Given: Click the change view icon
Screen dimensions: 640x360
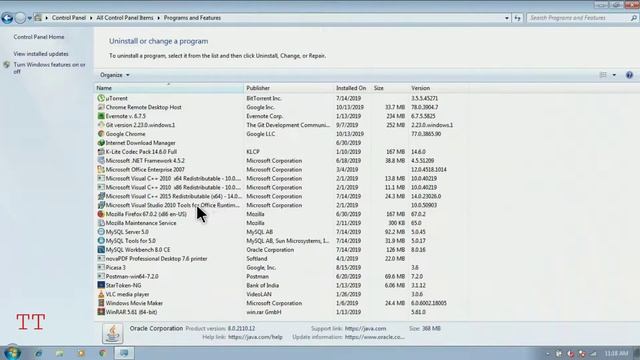Looking at the screenshot, I should (603, 75).
